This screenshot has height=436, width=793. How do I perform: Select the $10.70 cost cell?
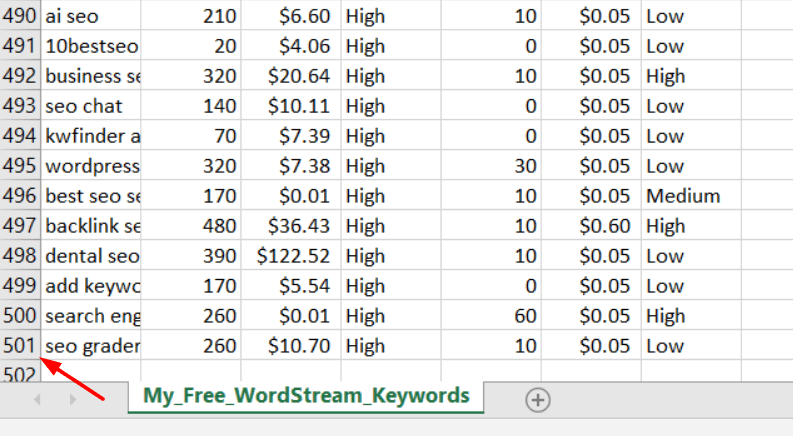[x=291, y=345]
